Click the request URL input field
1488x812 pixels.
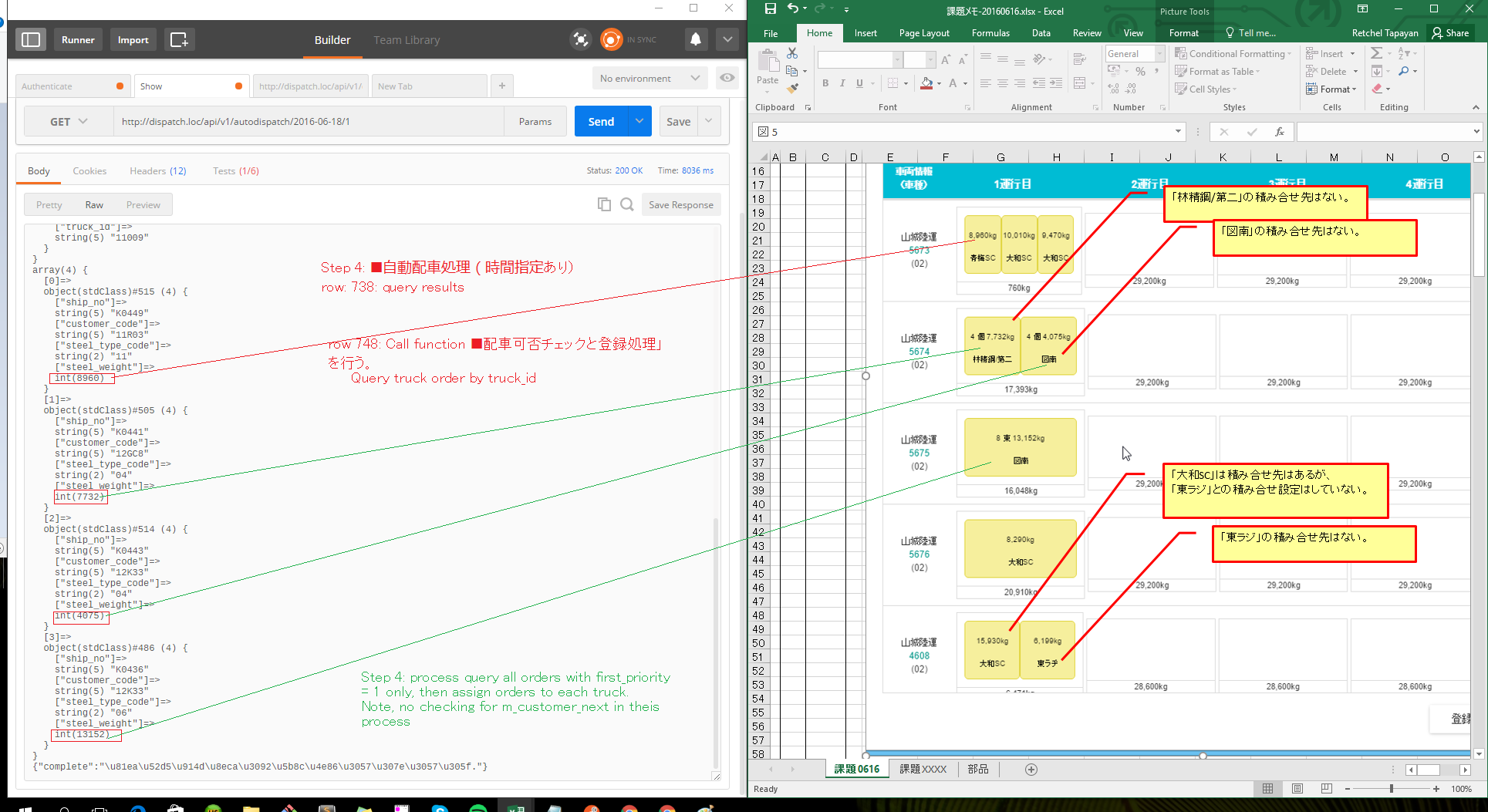(x=309, y=121)
